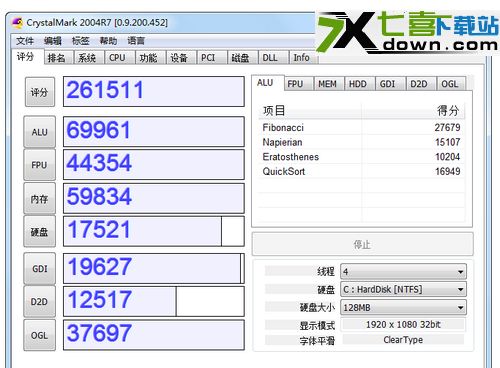Select the Fibonacci result row

pyautogui.click(x=362, y=127)
